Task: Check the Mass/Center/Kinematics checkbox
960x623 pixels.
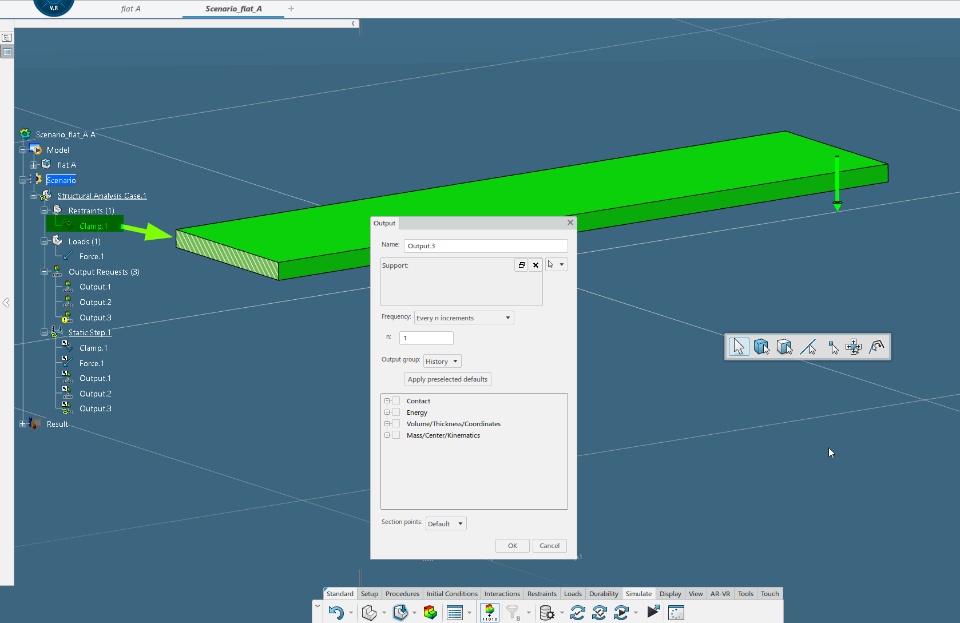Action: pyautogui.click(x=396, y=435)
